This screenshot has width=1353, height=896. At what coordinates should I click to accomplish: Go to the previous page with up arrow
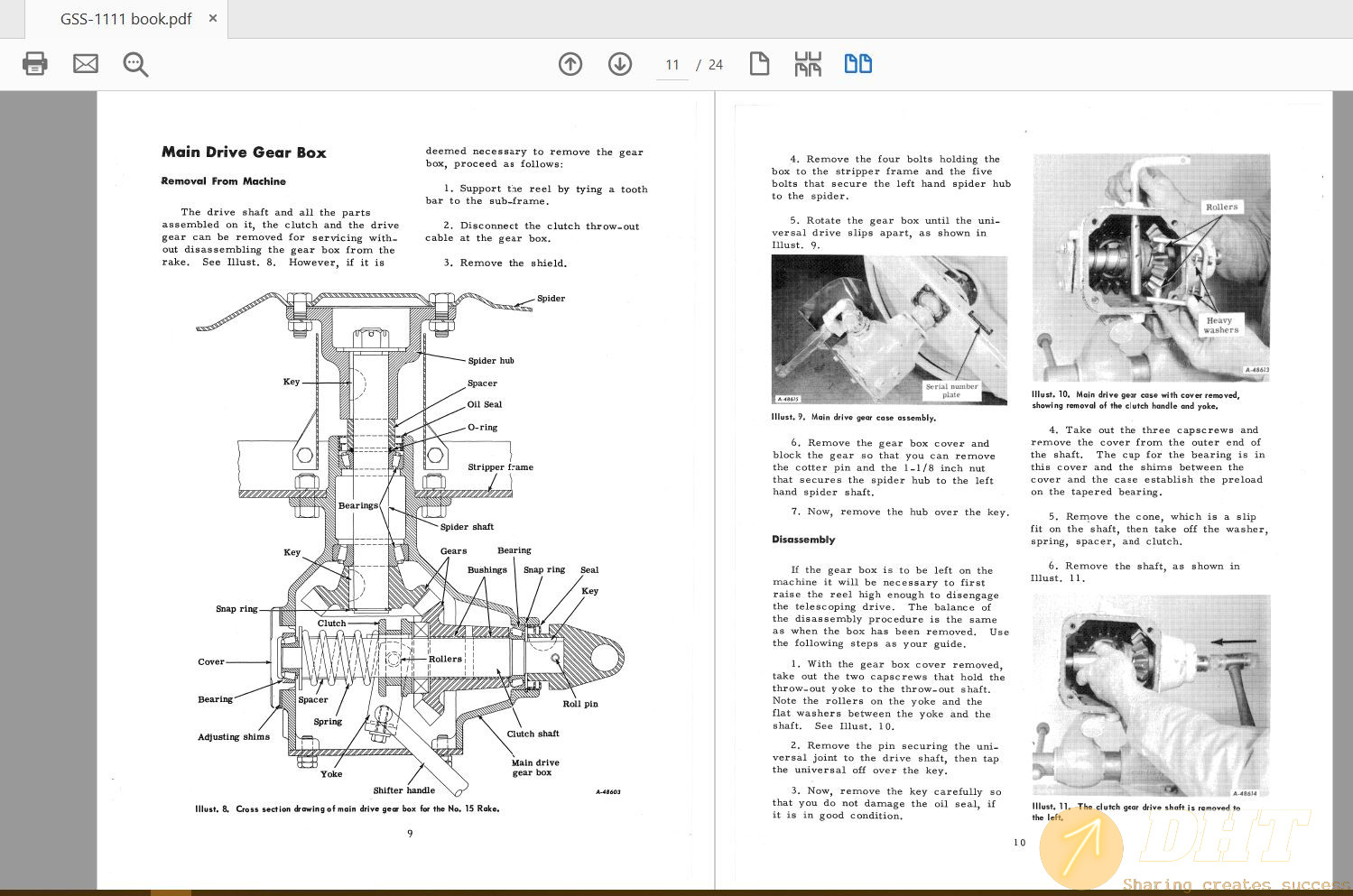570,64
